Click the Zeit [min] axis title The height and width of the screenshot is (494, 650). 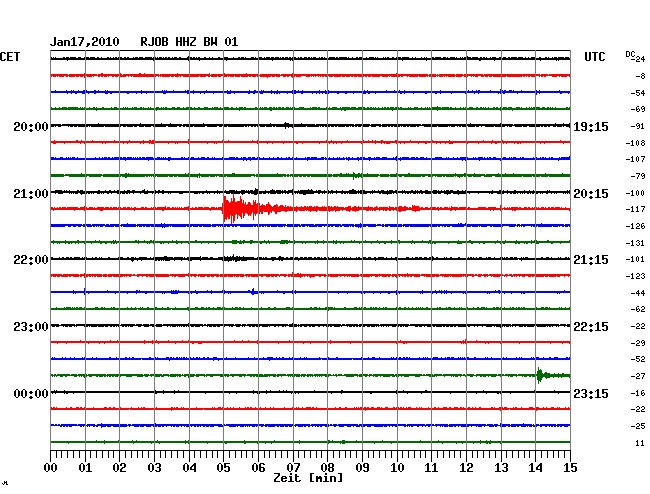pos(308,478)
